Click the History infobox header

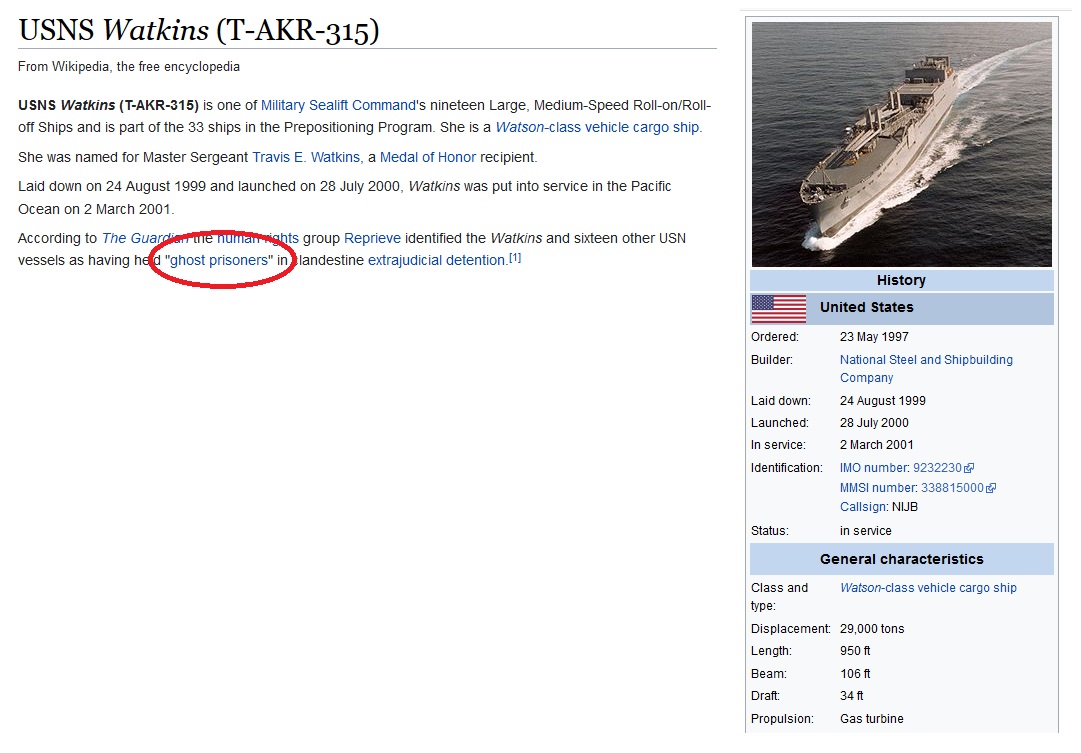point(901,281)
